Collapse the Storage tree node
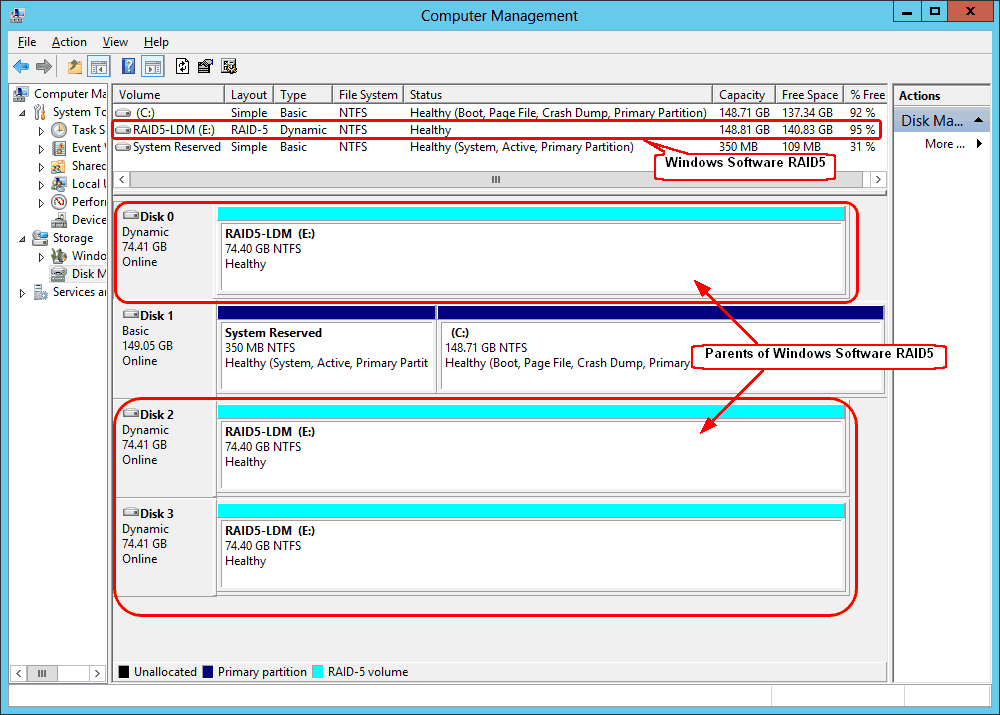This screenshot has width=1000, height=715. (23, 239)
